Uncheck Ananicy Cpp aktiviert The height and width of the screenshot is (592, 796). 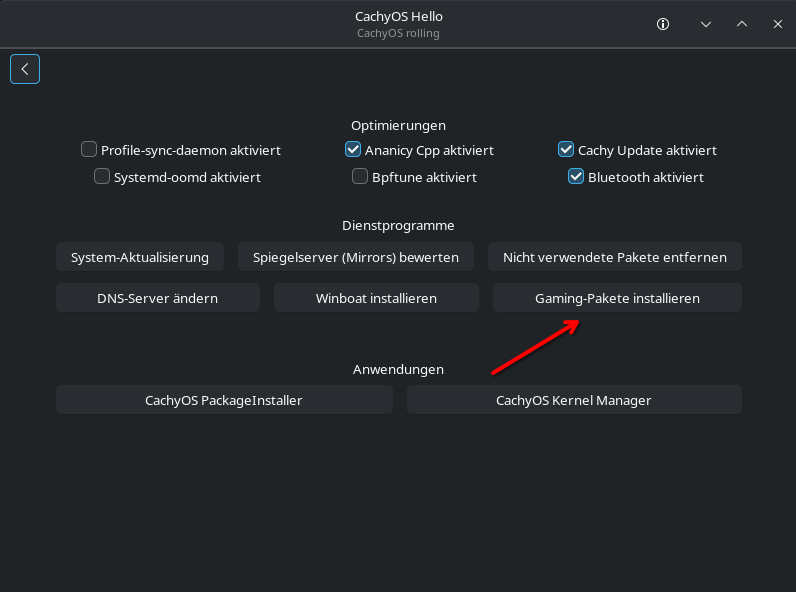click(353, 149)
